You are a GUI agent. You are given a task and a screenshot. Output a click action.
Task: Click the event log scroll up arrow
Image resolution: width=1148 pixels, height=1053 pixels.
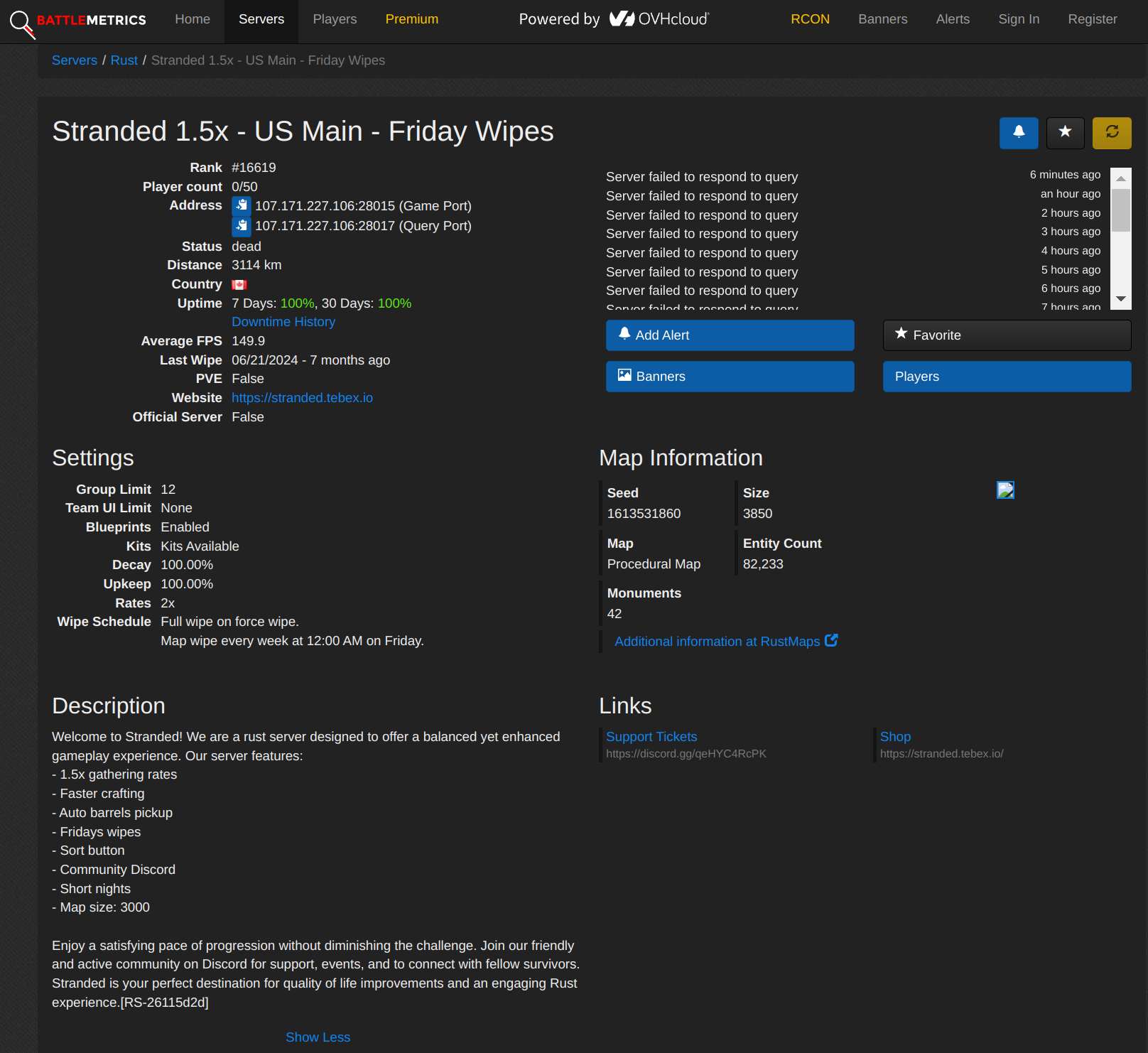pos(1121,178)
